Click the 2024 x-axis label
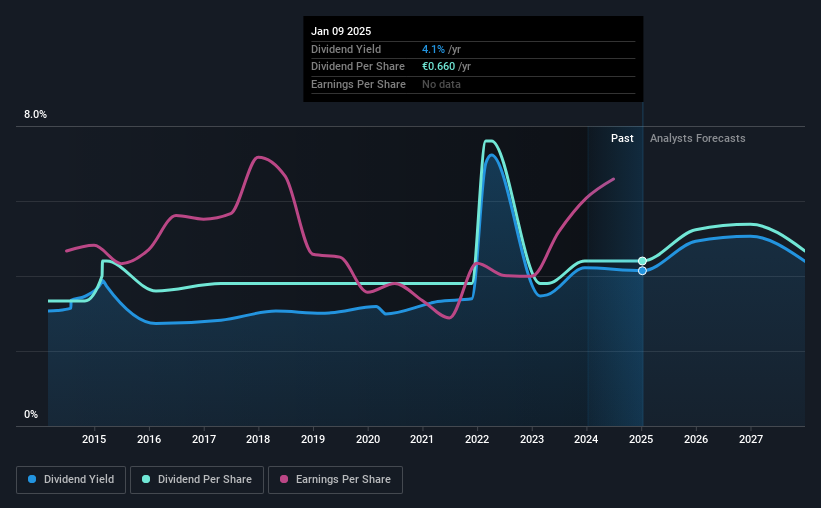 (586, 439)
